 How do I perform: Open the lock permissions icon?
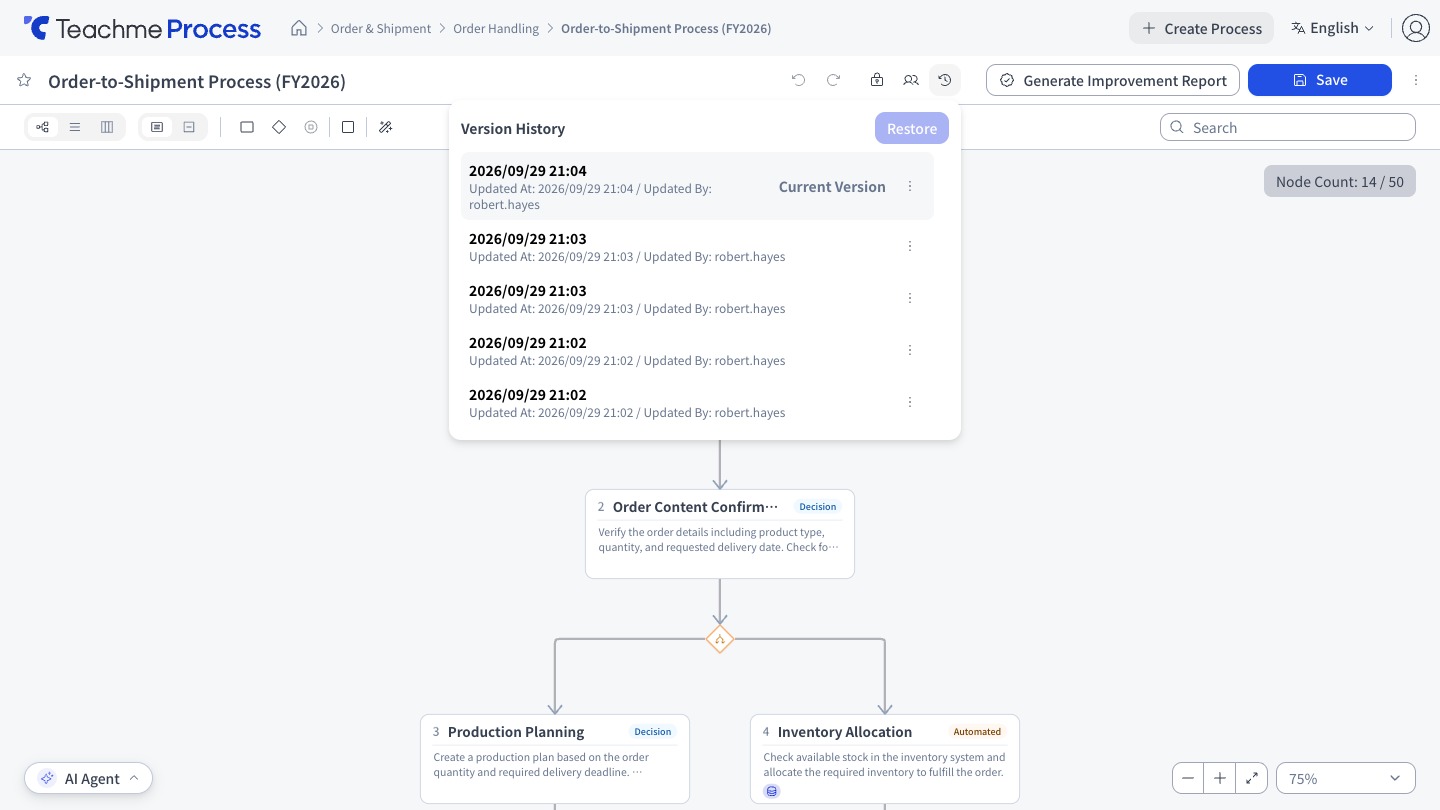877,80
